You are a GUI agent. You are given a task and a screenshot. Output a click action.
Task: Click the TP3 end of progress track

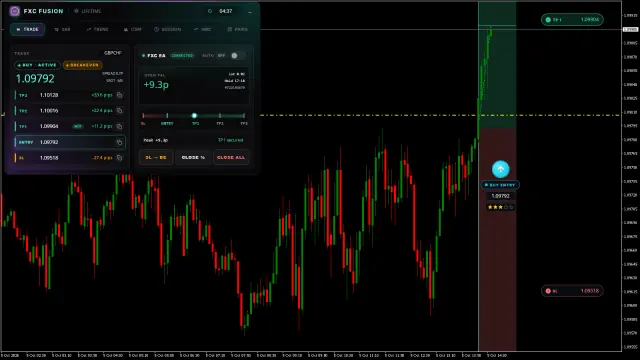[244, 116]
